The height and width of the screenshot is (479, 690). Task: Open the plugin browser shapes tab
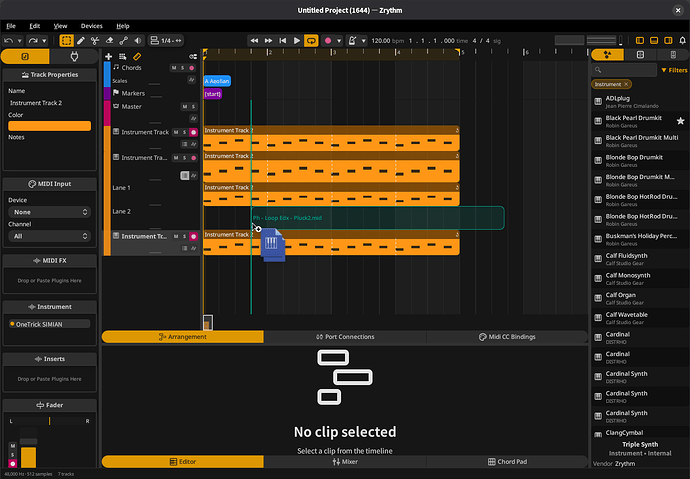pyautogui.click(x=608, y=55)
